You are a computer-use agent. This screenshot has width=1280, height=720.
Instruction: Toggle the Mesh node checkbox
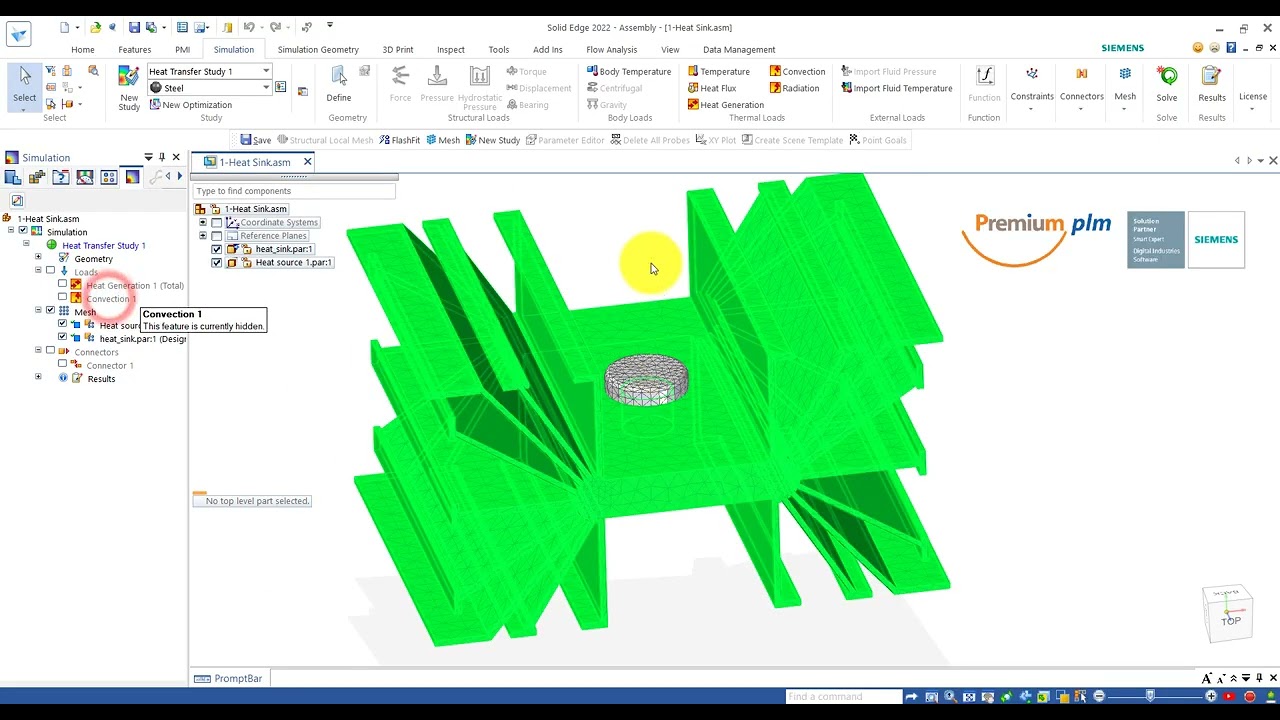pos(50,310)
